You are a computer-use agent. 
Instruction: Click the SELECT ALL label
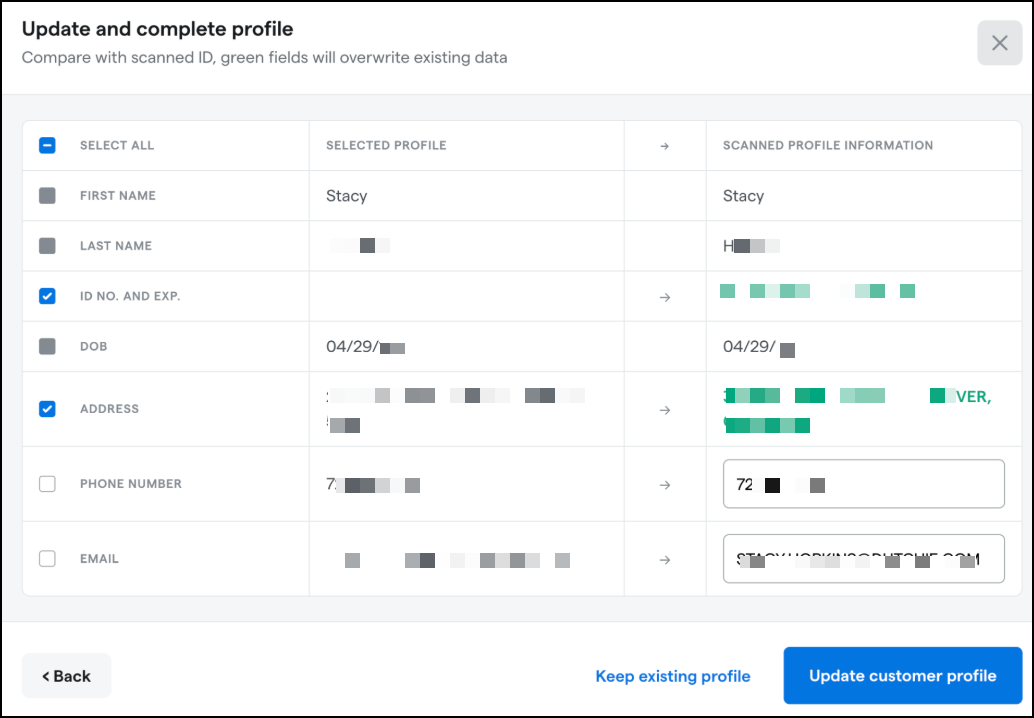(x=117, y=145)
